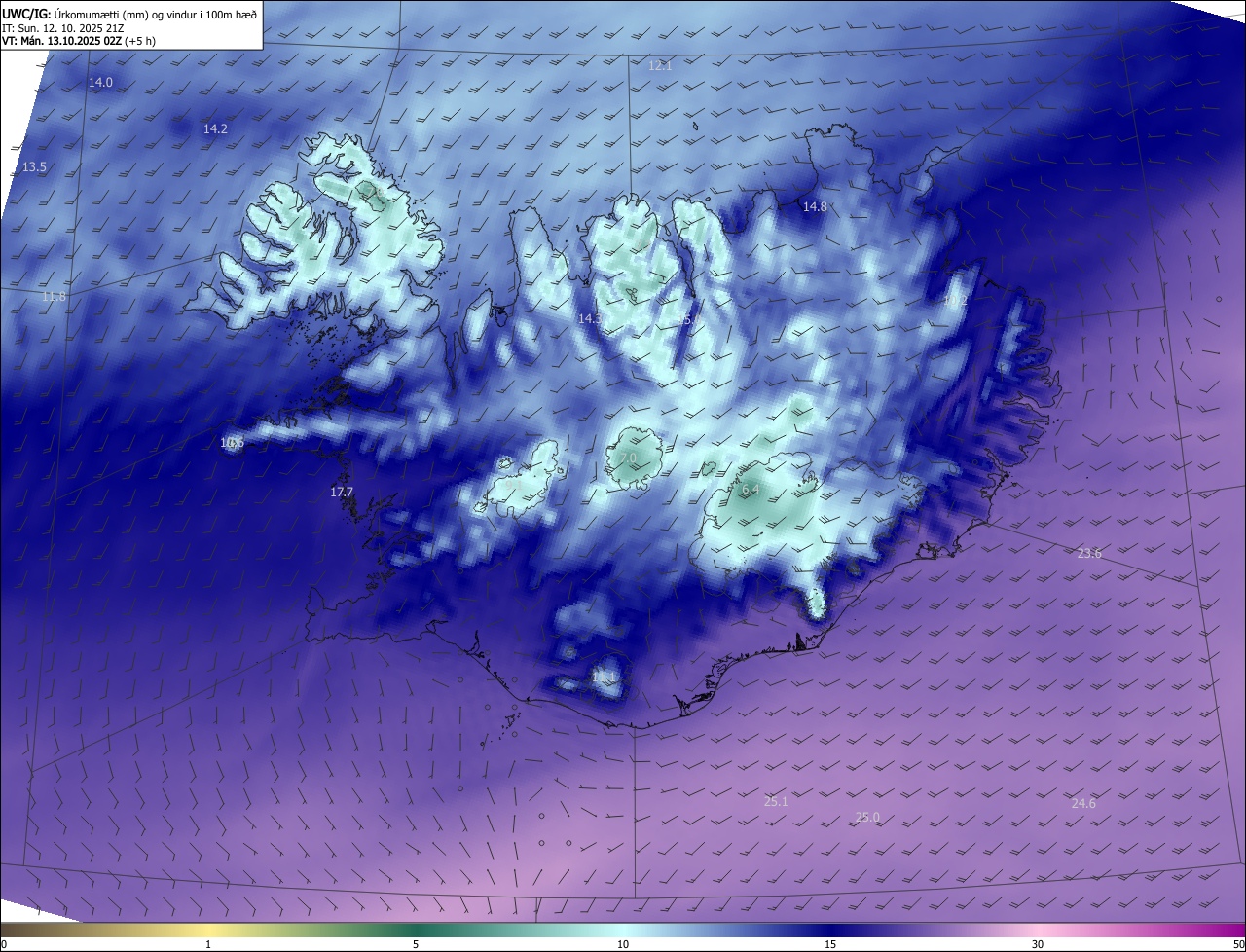The width and height of the screenshot is (1246, 952).
Task: Click the valid time line "VT: Mán. 13.10.2025 02Z (+5 h)"
Action: (79, 41)
